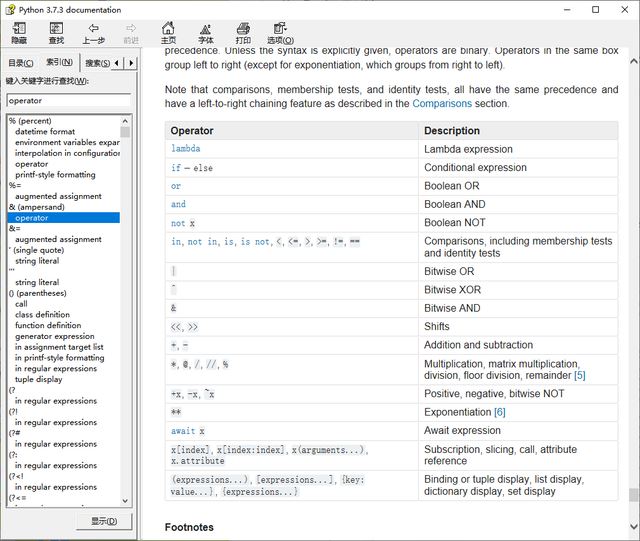Click the content pane scroll-up arrow

(633, 61)
